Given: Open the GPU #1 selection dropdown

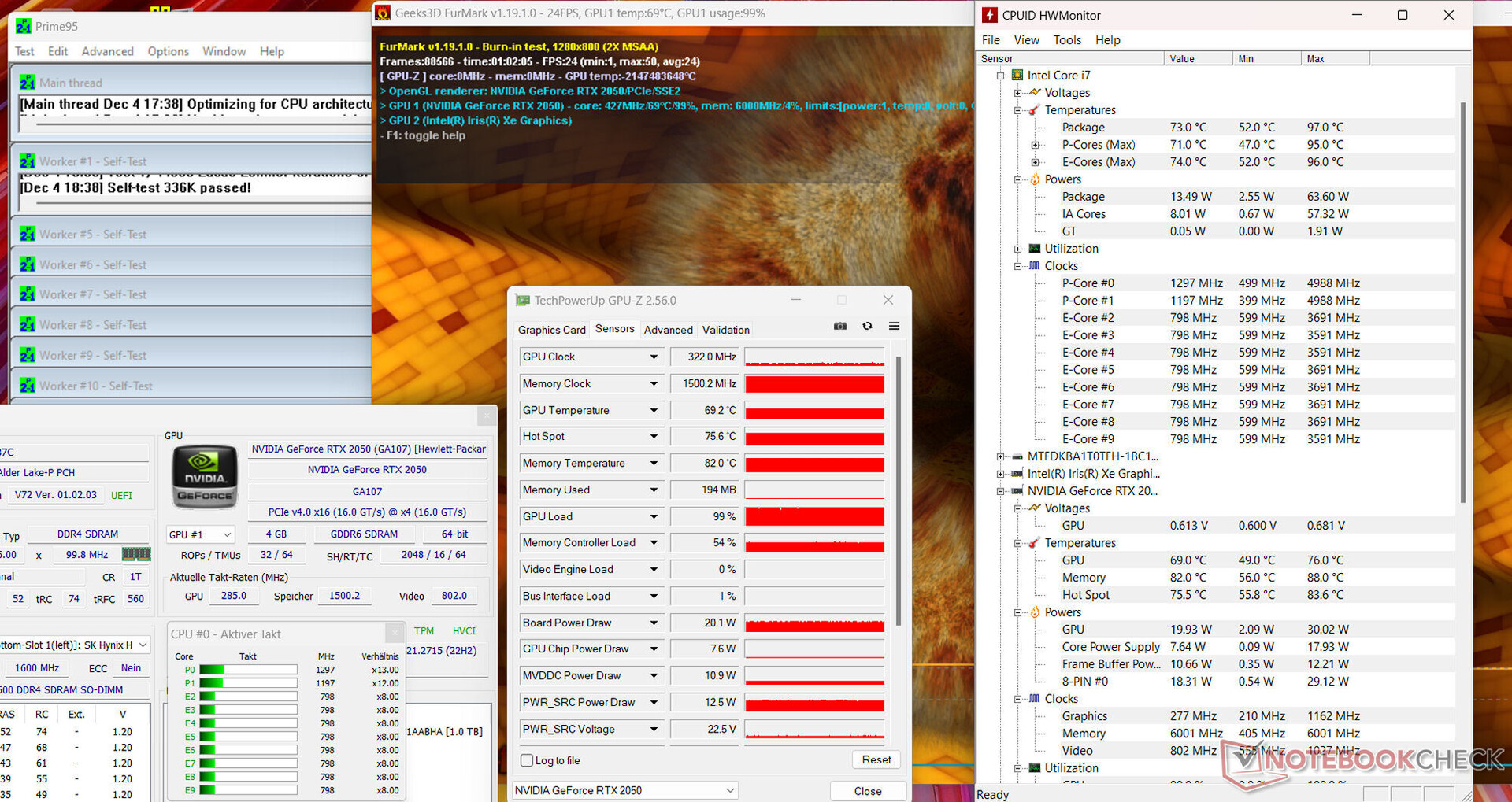Looking at the screenshot, I should (x=200, y=534).
